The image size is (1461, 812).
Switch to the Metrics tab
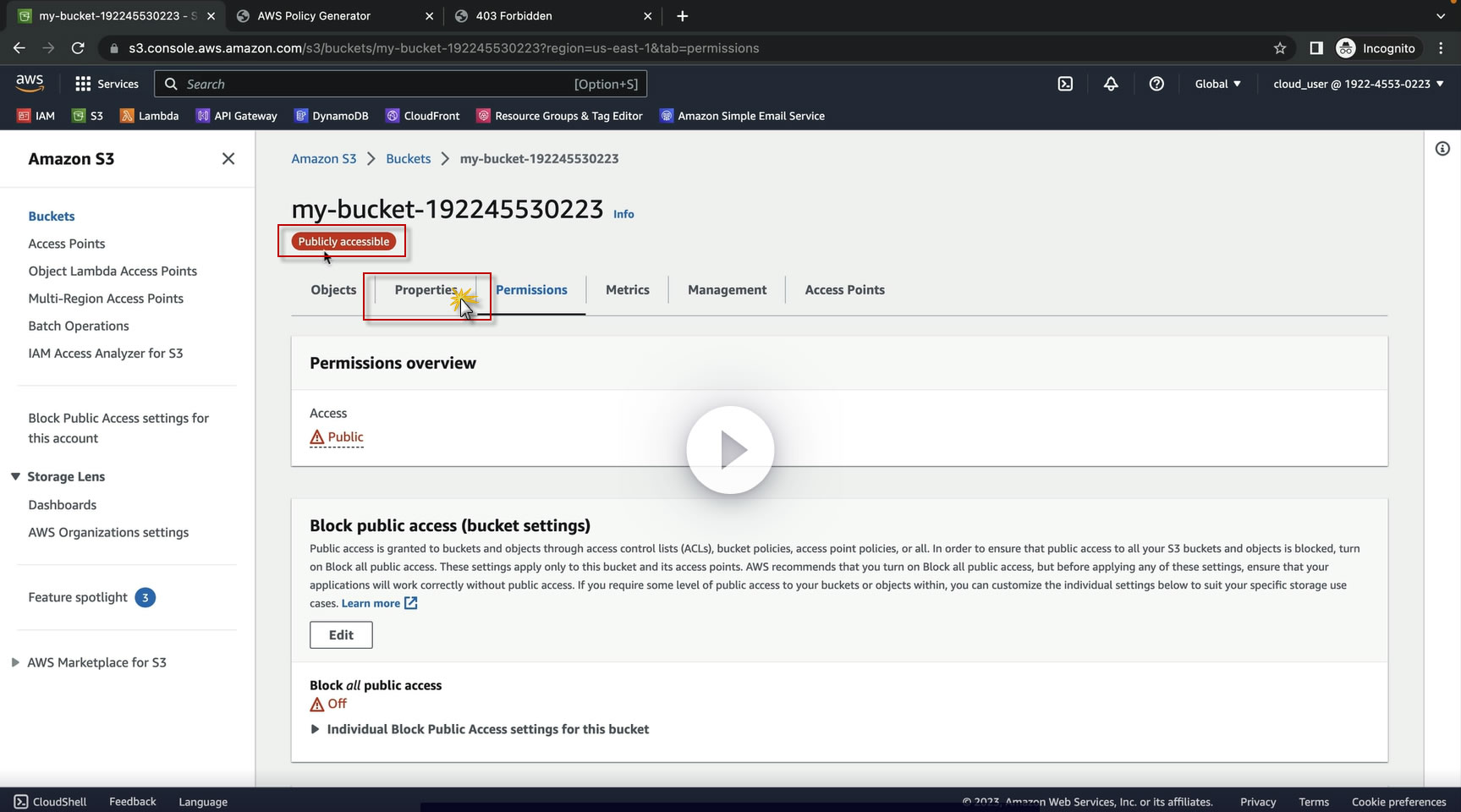627,290
